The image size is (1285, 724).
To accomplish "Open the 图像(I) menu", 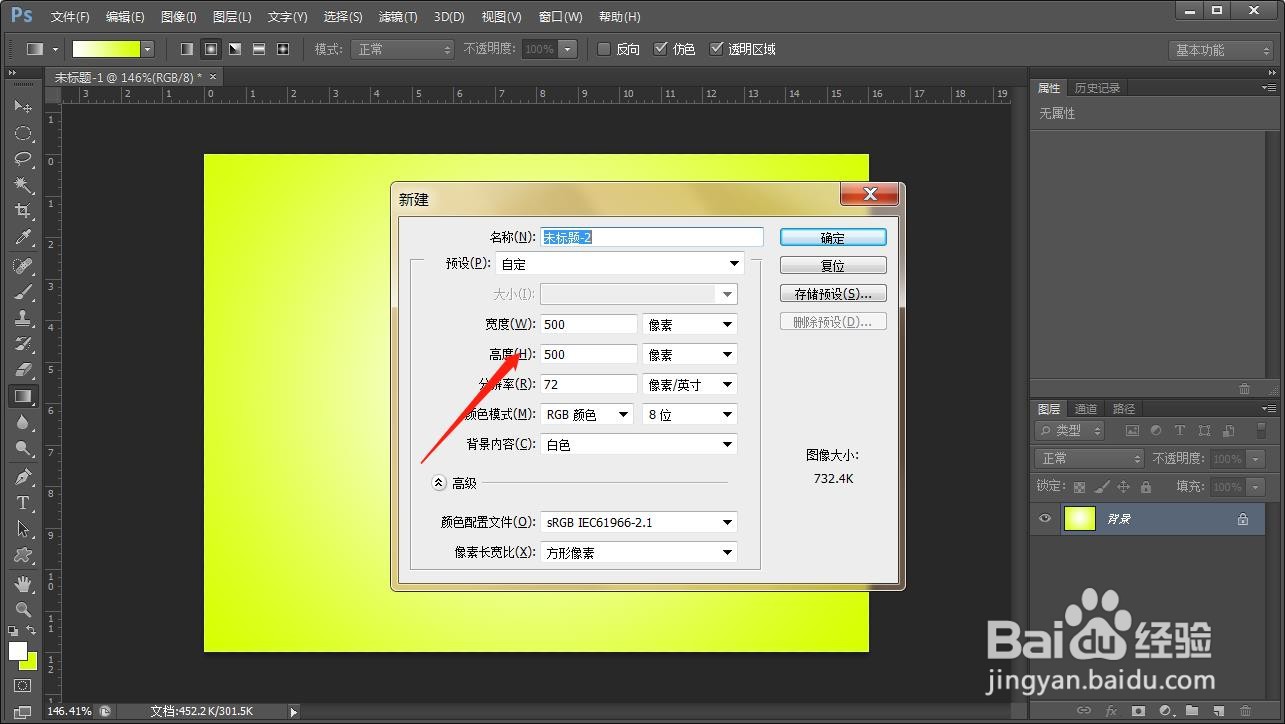I will pos(179,17).
